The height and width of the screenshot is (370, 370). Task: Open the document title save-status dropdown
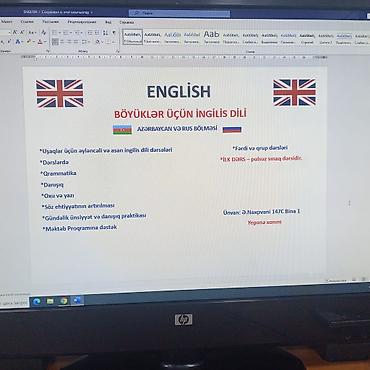pos(92,12)
